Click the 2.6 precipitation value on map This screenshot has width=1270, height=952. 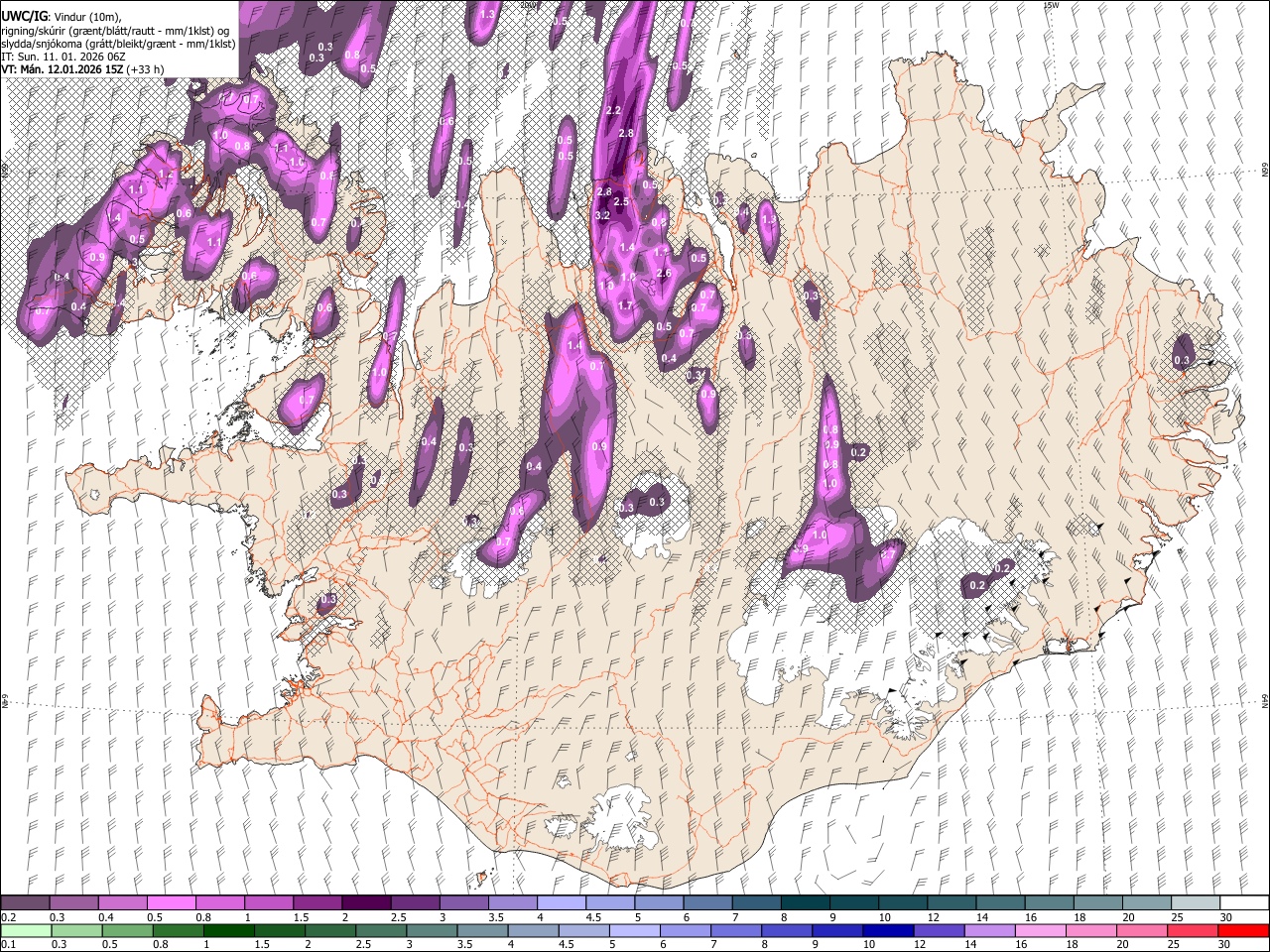[x=664, y=274]
